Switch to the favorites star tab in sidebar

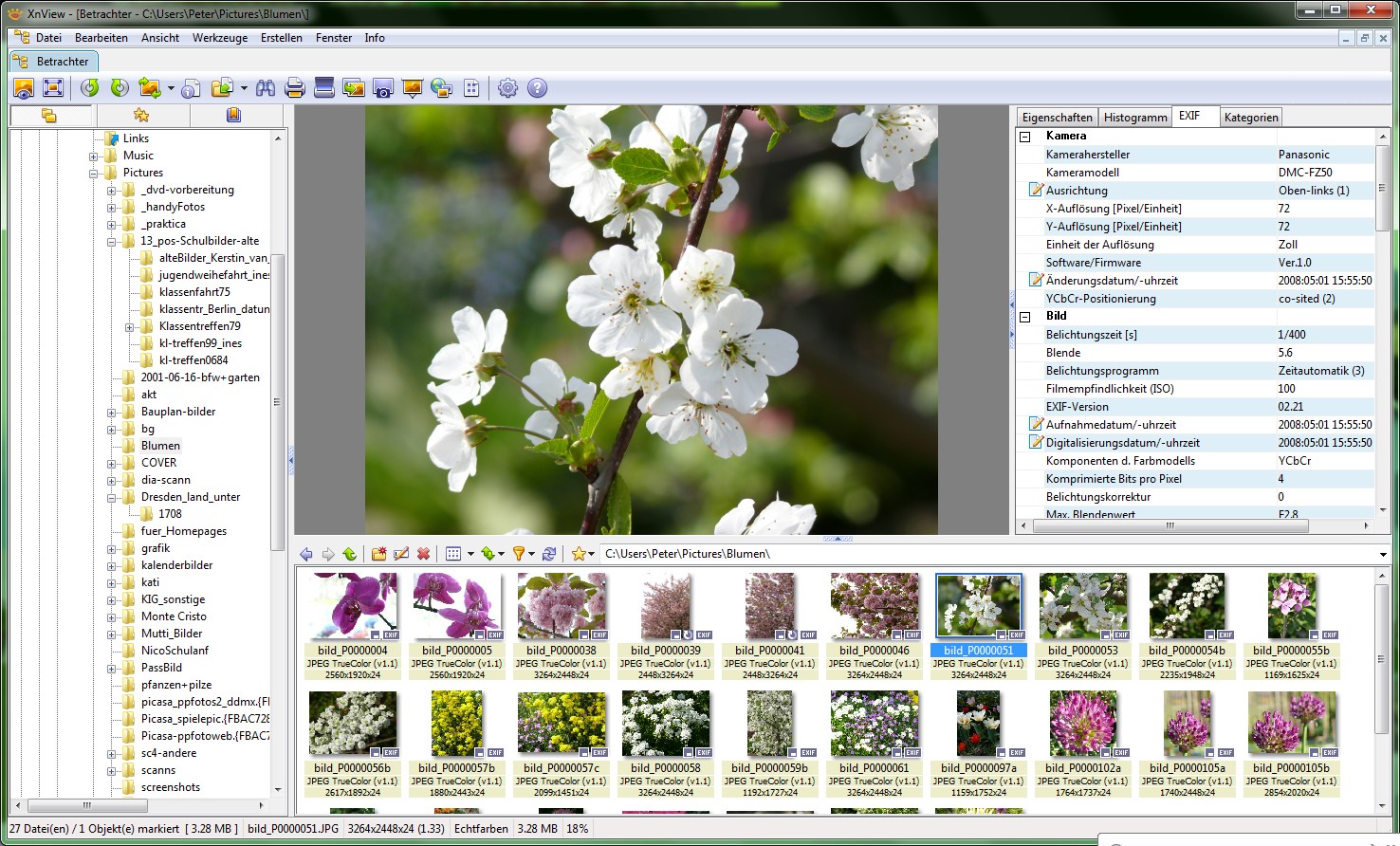141,116
